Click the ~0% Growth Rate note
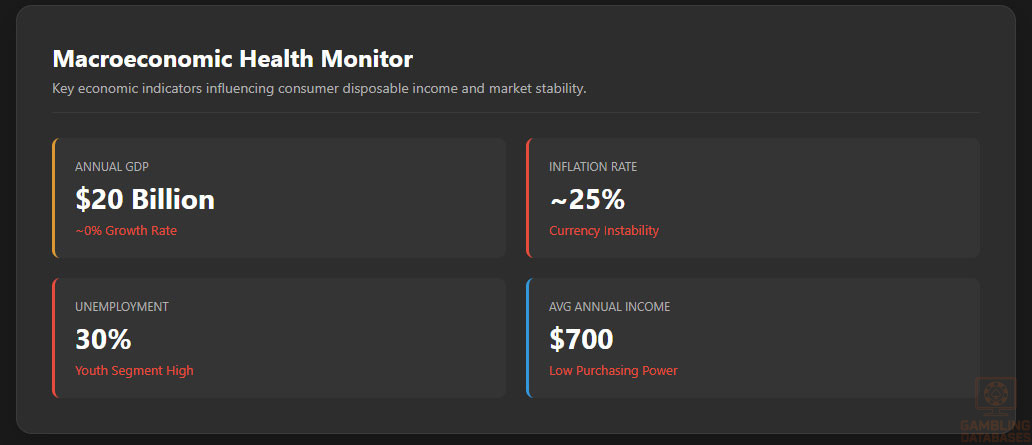This screenshot has height=445, width=1032. 126,231
